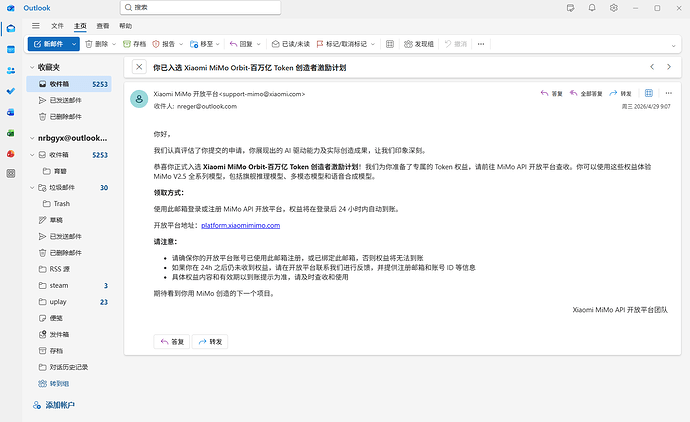This screenshot has width=690, height=422.
Task: Click 添加帐户 add account
Action: 54,405
